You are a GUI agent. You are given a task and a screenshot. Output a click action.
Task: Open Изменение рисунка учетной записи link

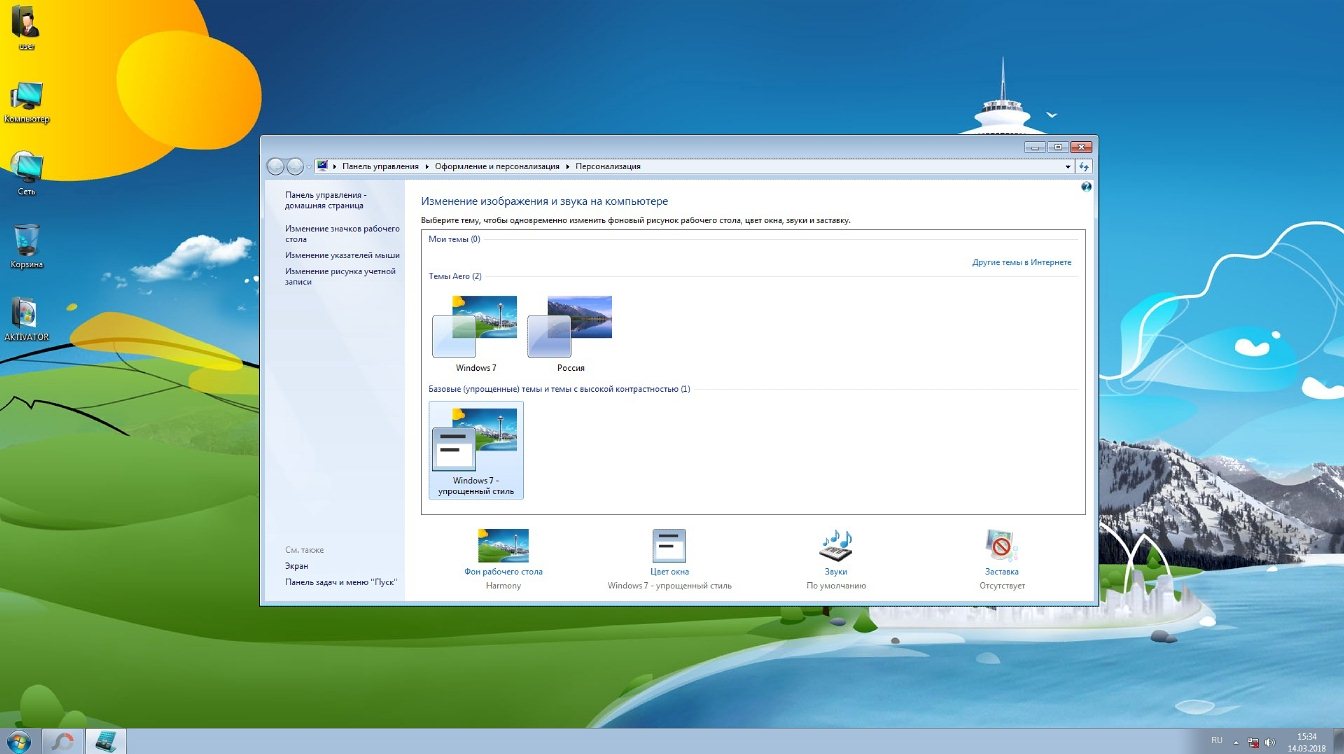(x=340, y=276)
